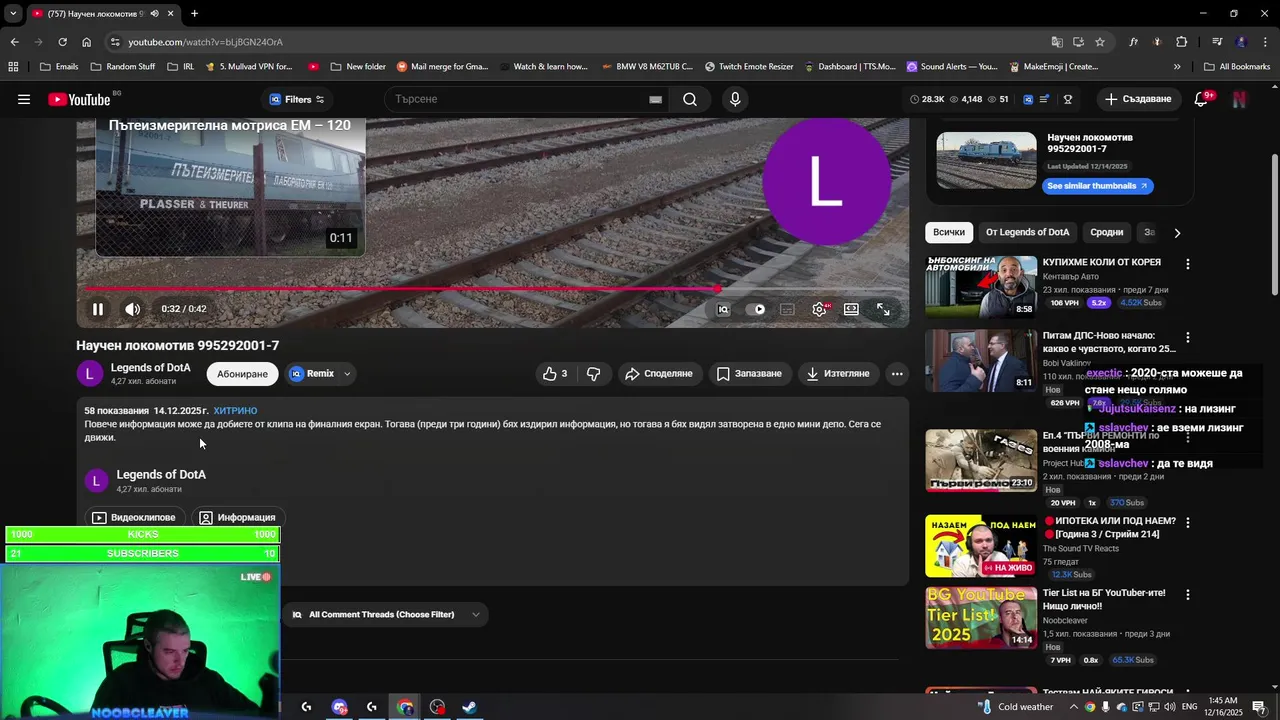Open a new browser tab
This screenshot has width=1280, height=720.
click(194, 14)
